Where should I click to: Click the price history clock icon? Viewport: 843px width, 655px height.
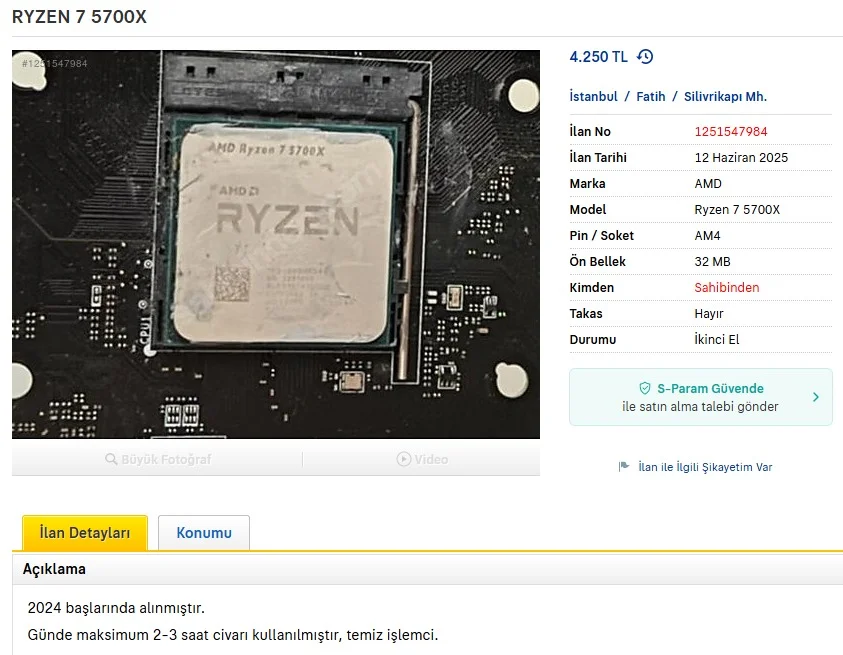click(x=645, y=56)
